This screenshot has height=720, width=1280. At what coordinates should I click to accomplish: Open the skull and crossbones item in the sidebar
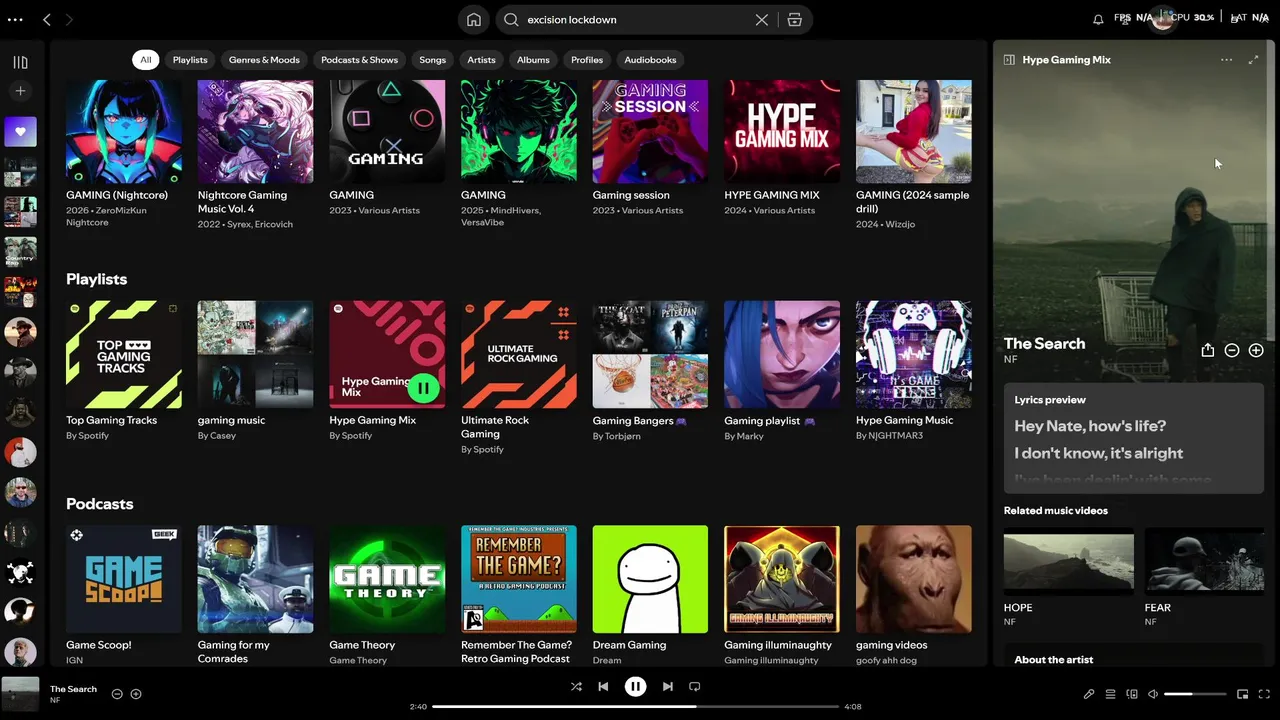20,571
